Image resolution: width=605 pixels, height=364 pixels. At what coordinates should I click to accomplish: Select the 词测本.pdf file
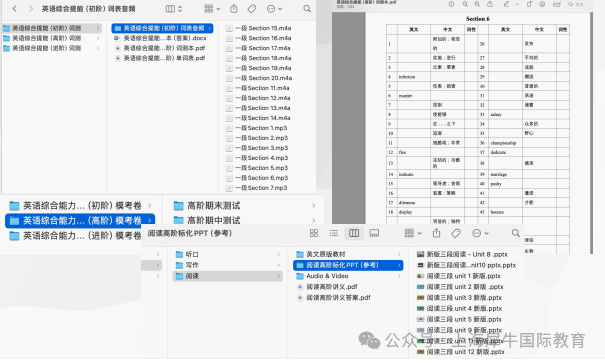point(162,48)
